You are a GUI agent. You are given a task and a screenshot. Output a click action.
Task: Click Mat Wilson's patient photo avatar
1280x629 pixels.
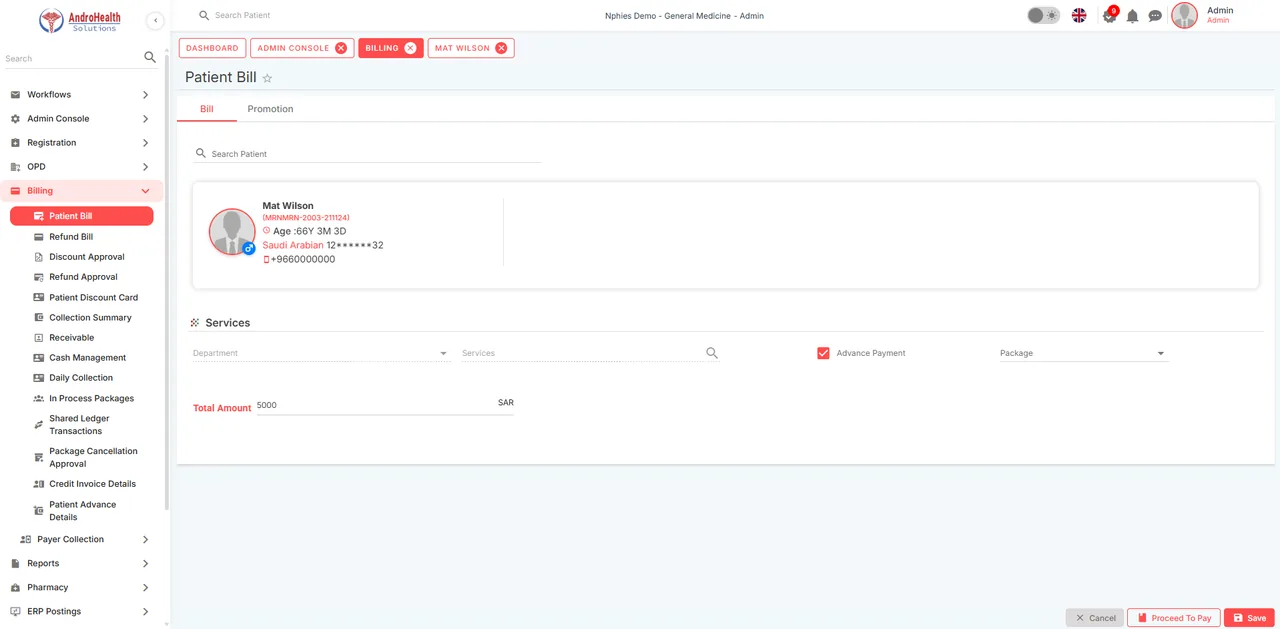pyautogui.click(x=232, y=232)
